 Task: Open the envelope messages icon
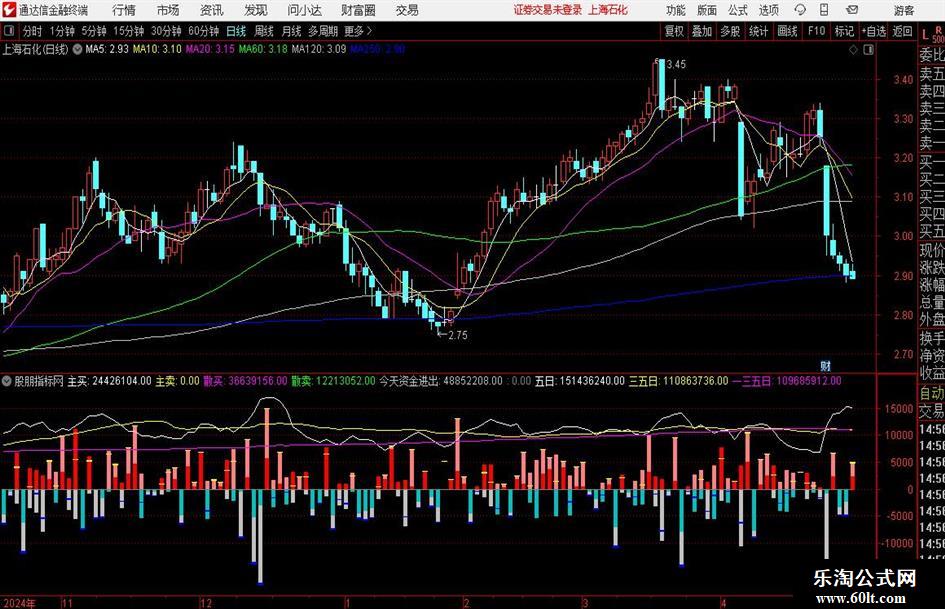point(852,10)
